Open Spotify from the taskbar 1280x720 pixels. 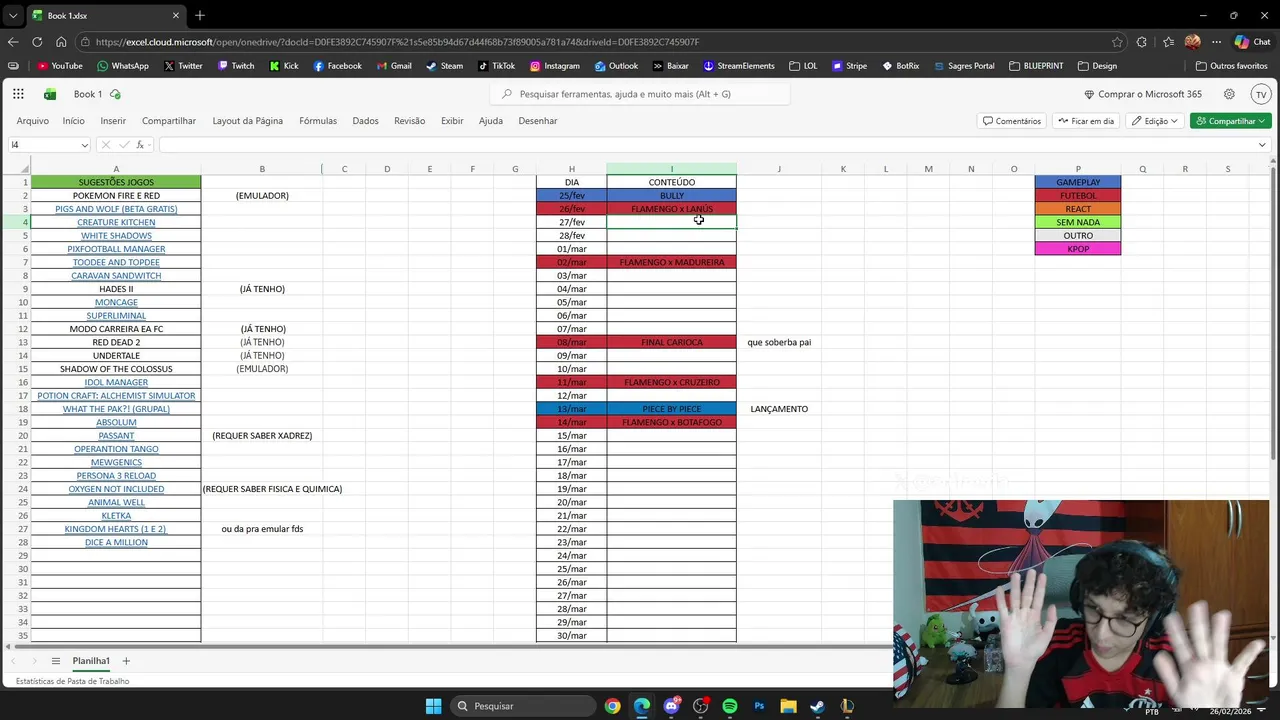pos(729,706)
